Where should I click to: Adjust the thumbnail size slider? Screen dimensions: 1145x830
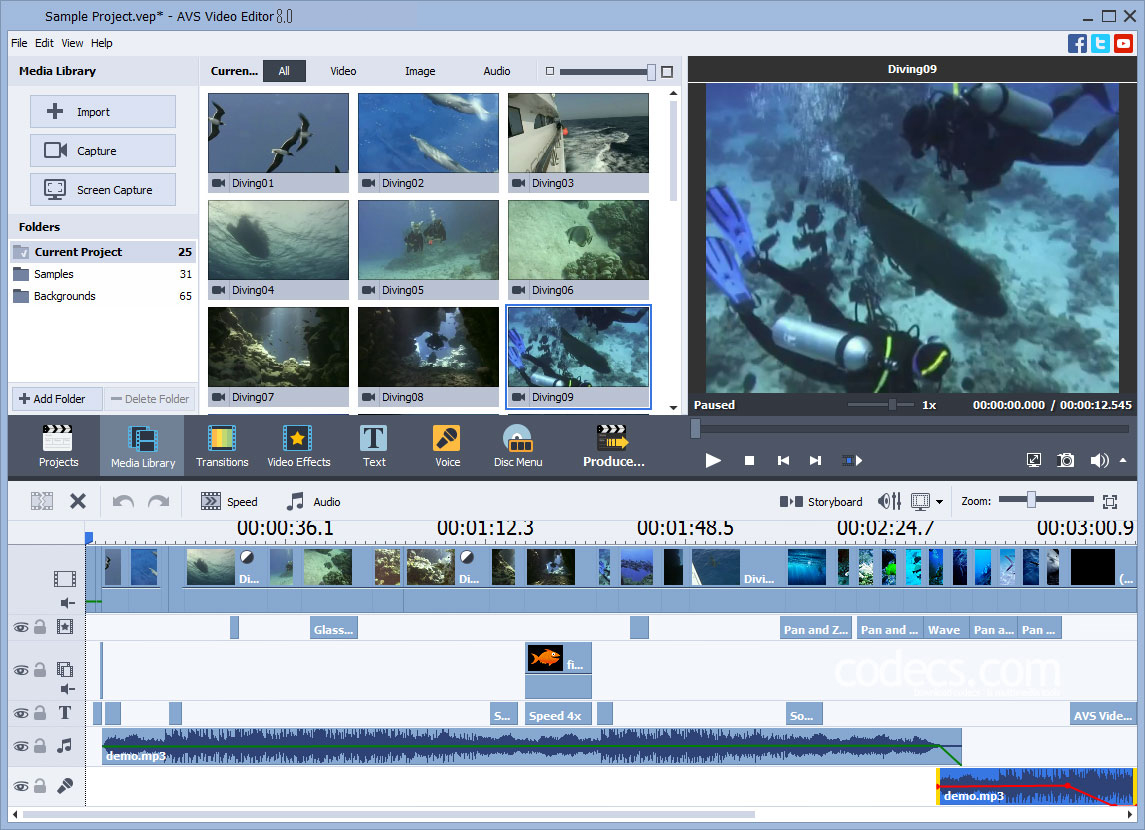click(x=650, y=72)
